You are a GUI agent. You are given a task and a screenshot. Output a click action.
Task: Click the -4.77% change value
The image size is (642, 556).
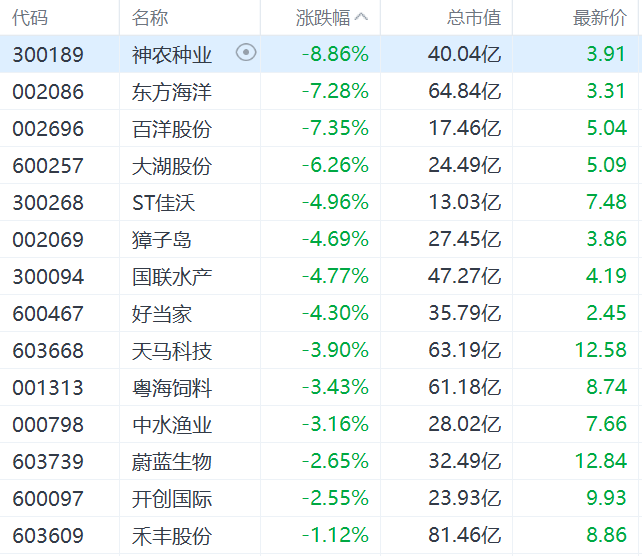coord(335,276)
